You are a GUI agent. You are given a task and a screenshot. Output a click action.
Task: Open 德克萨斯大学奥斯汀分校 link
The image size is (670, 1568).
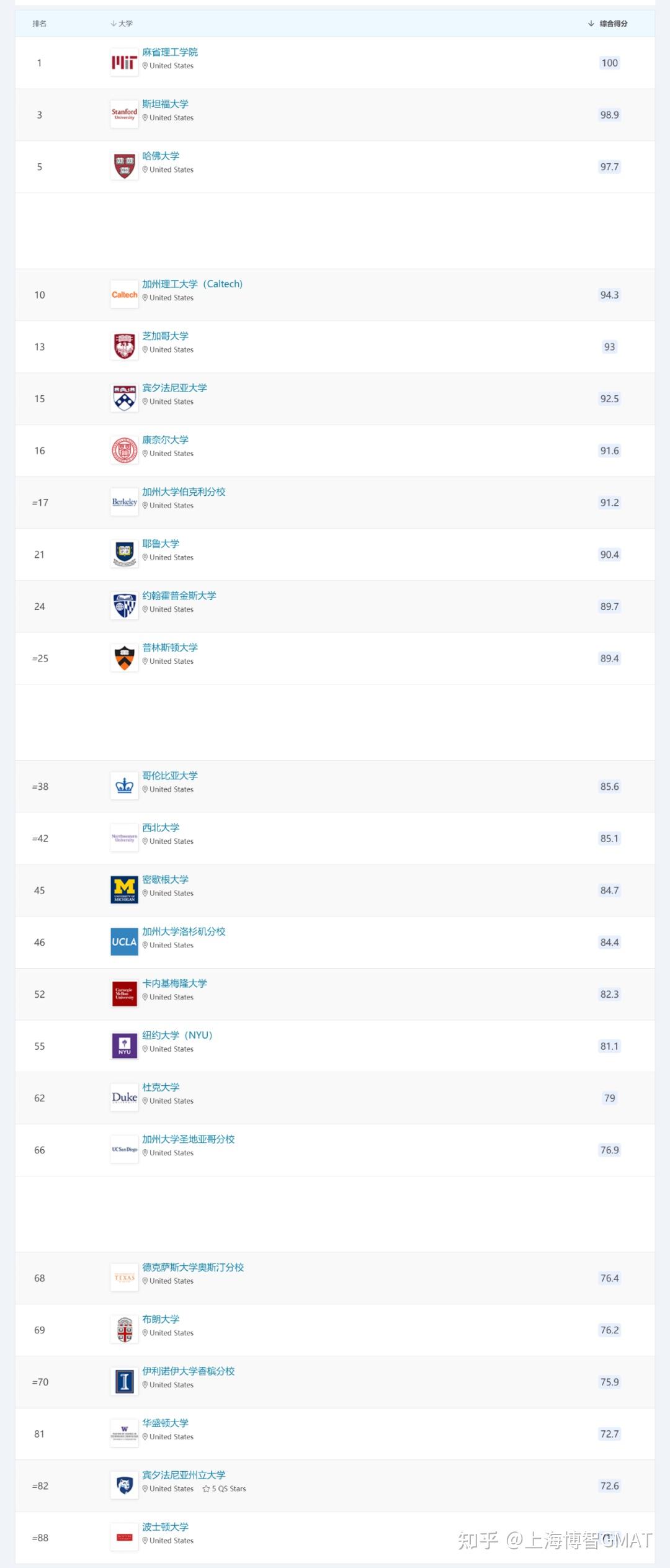(x=193, y=1267)
